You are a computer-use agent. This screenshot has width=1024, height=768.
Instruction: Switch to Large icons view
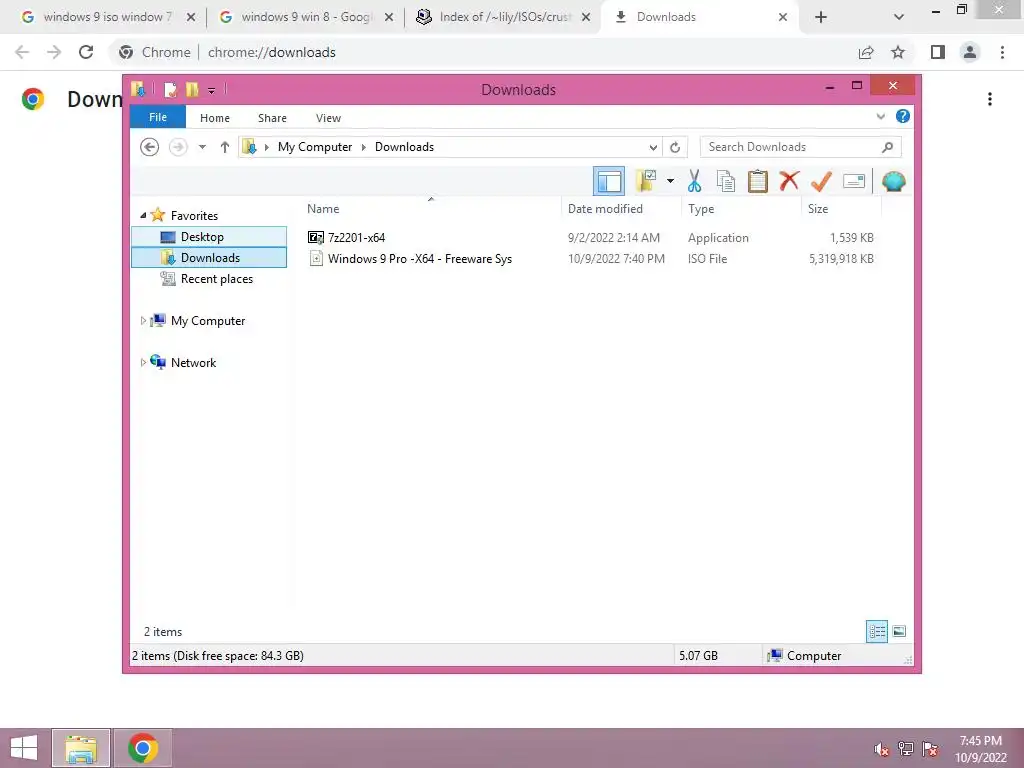tap(899, 631)
